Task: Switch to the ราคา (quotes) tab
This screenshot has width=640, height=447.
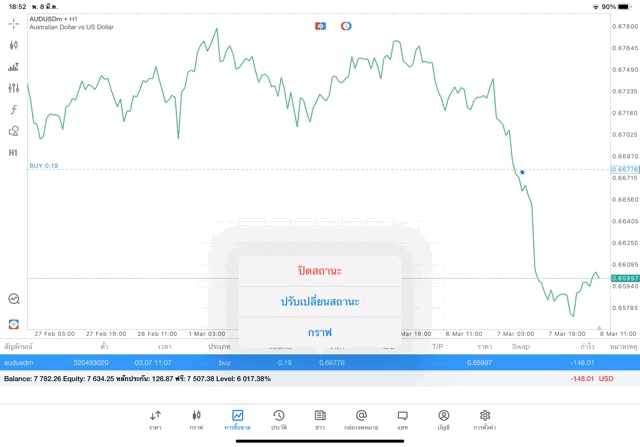Action: point(155,418)
